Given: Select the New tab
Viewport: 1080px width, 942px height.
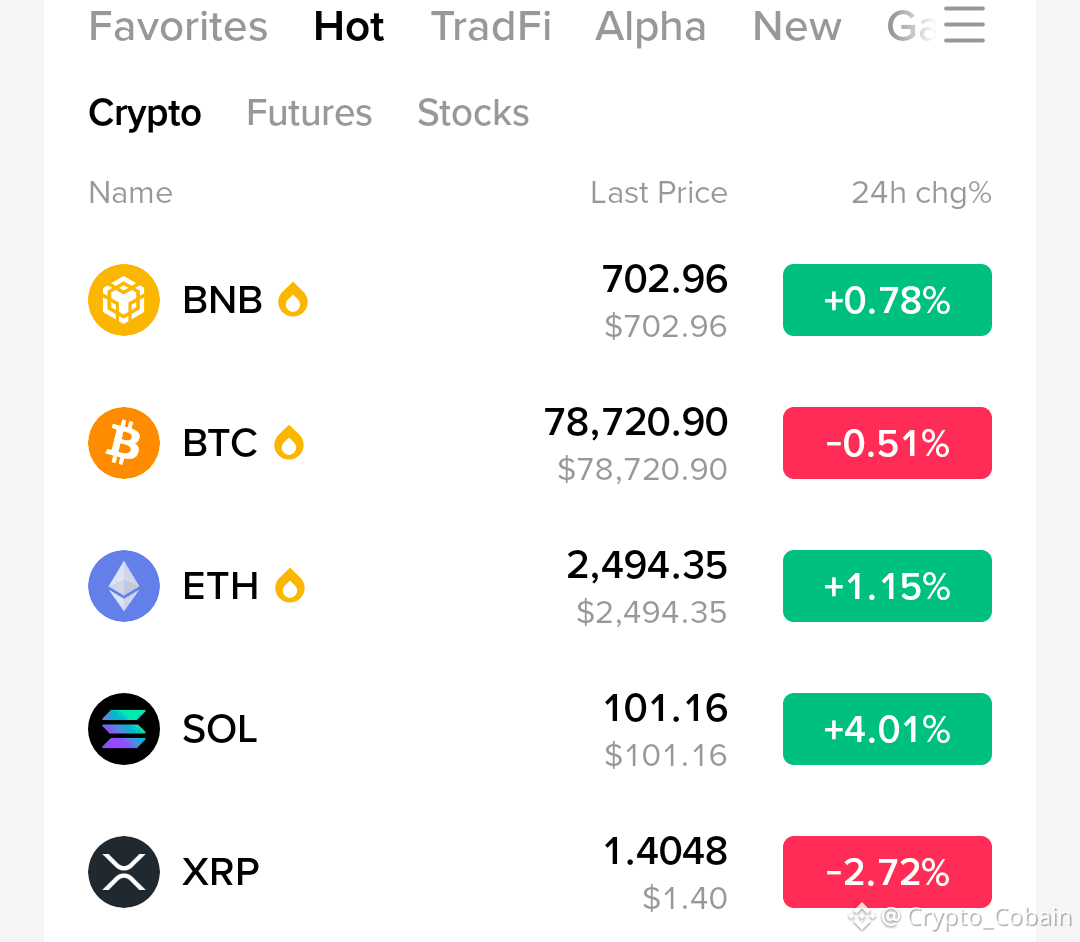Looking at the screenshot, I should [x=797, y=26].
